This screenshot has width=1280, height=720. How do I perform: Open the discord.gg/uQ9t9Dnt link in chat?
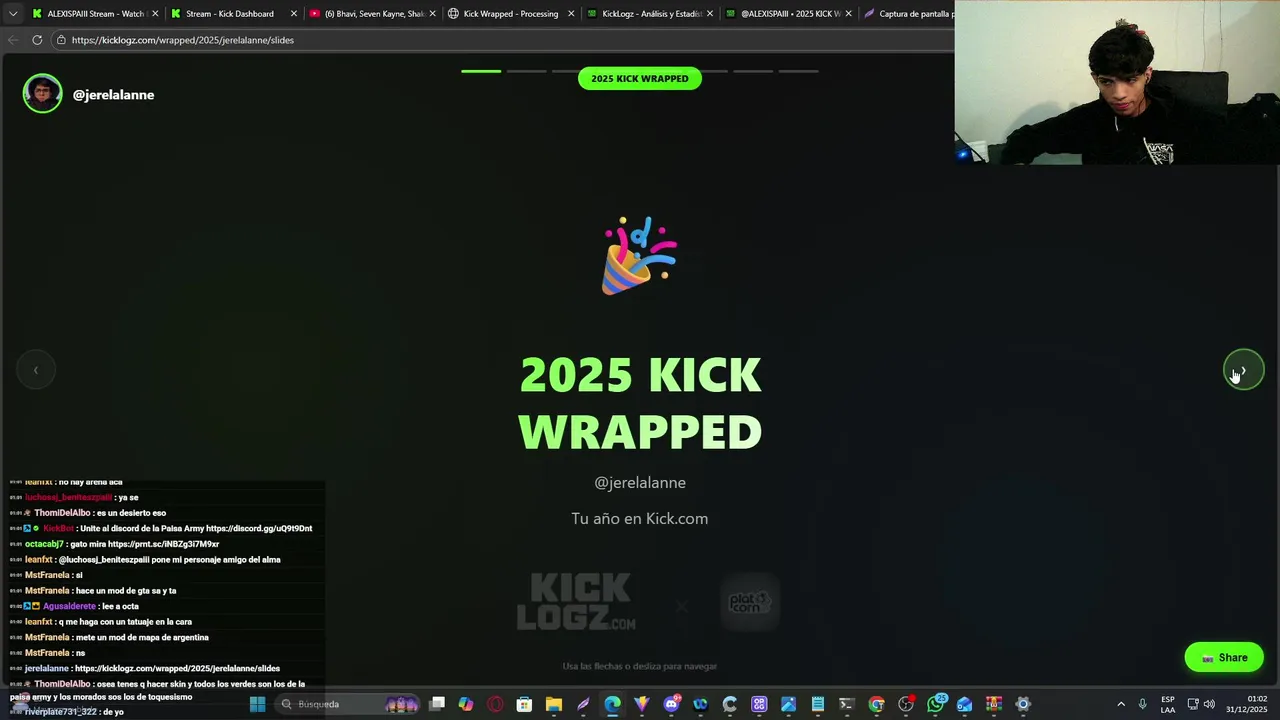(x=259, y=529)
